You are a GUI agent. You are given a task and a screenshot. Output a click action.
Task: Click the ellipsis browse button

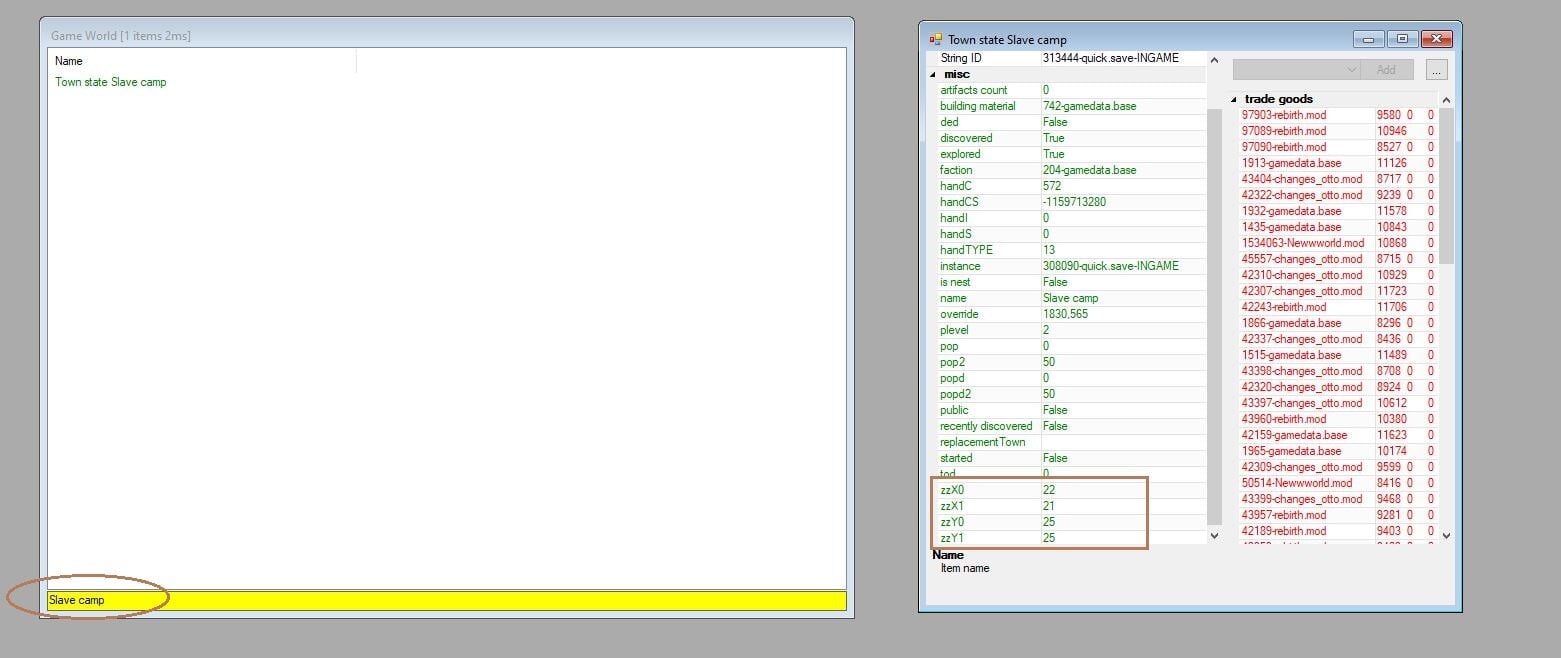coord(1436,70)
